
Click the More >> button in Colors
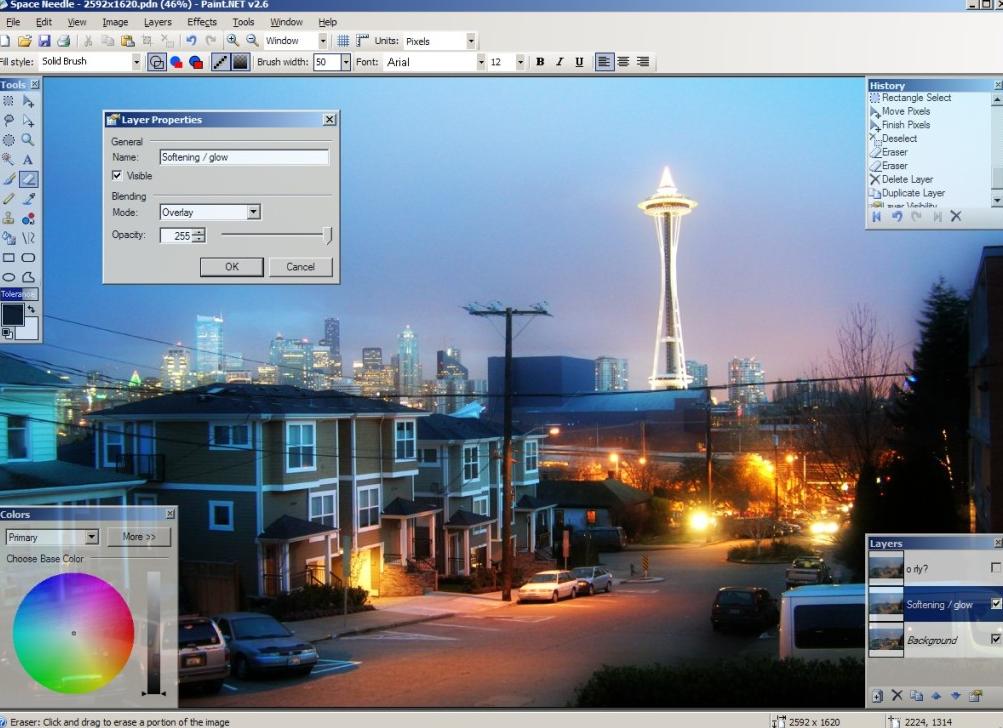click(139, 537)
